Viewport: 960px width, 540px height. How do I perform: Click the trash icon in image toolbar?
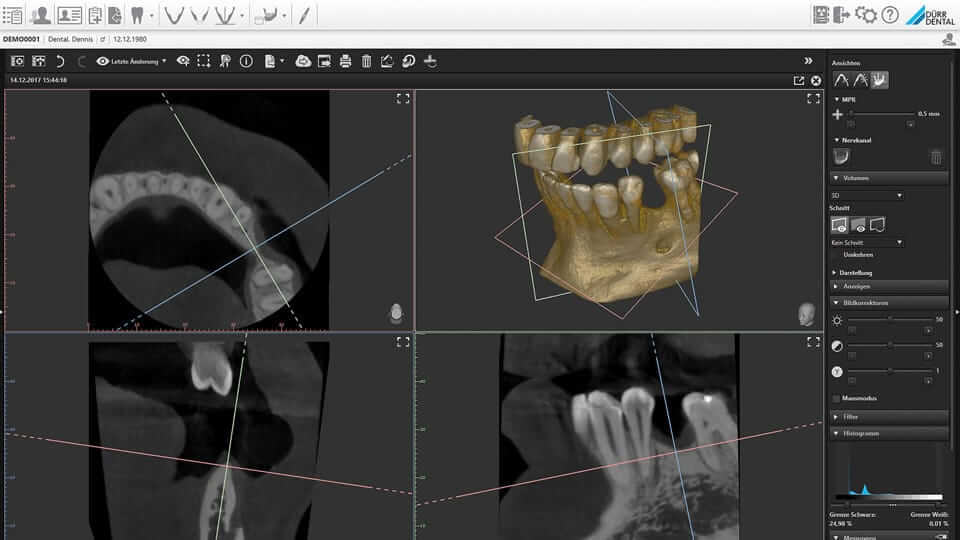click(366, 61)
